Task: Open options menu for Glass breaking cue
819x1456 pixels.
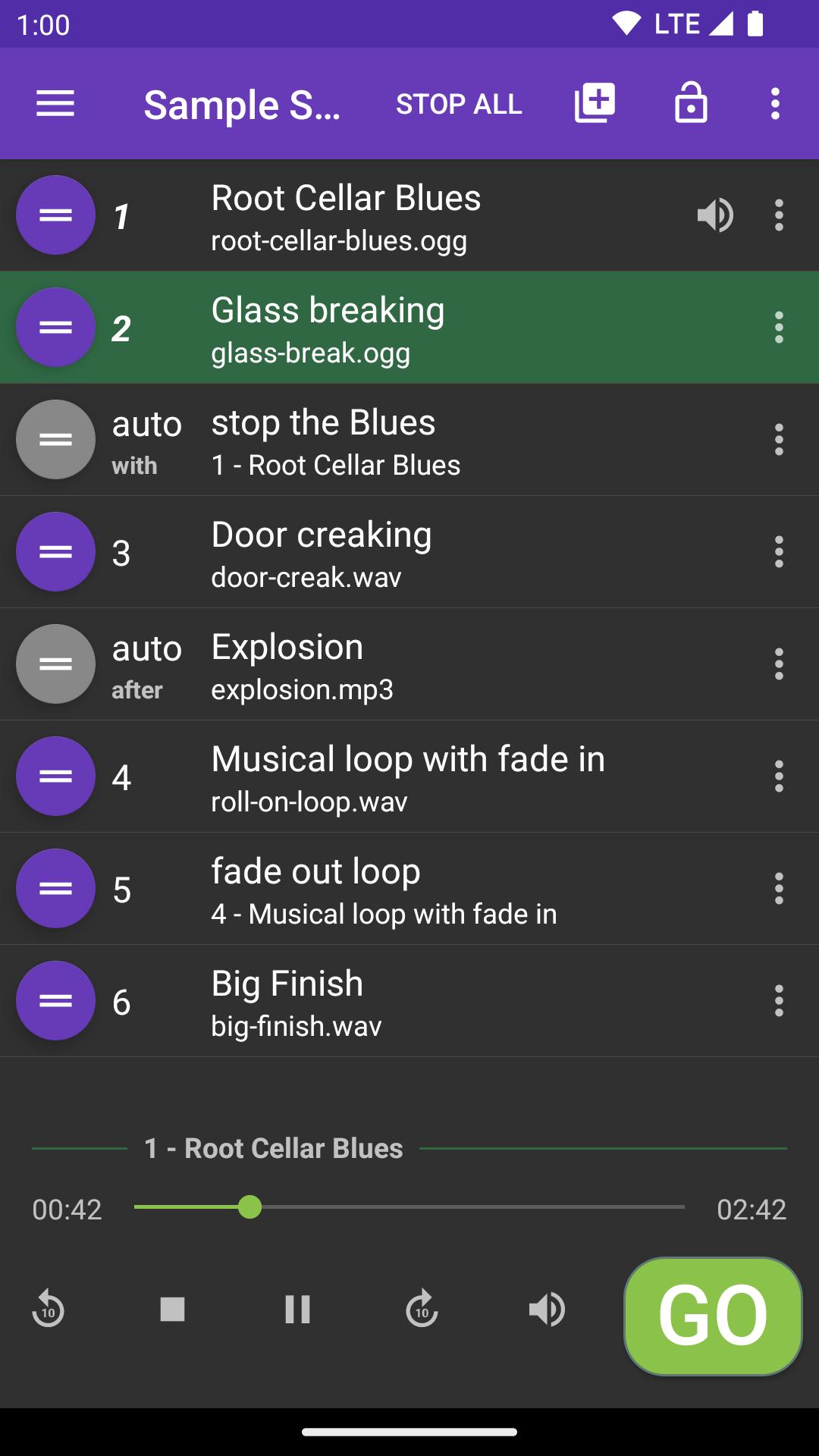Action: click(779, 328)
